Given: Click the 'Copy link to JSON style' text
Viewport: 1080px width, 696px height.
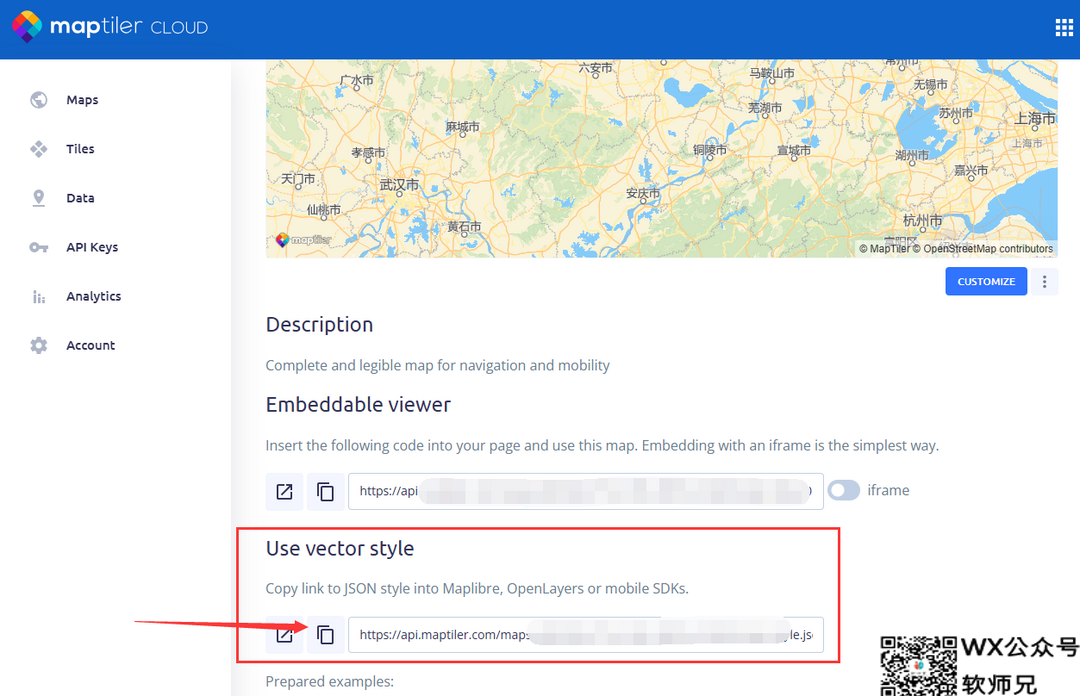Looking at the screenshot, I should pos(477,588).
